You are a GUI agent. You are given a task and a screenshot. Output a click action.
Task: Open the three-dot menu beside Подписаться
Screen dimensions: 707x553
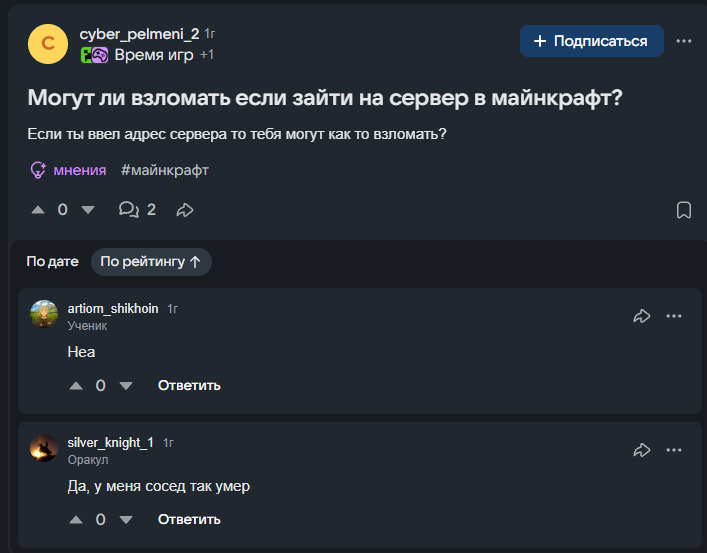click(684, 41)
